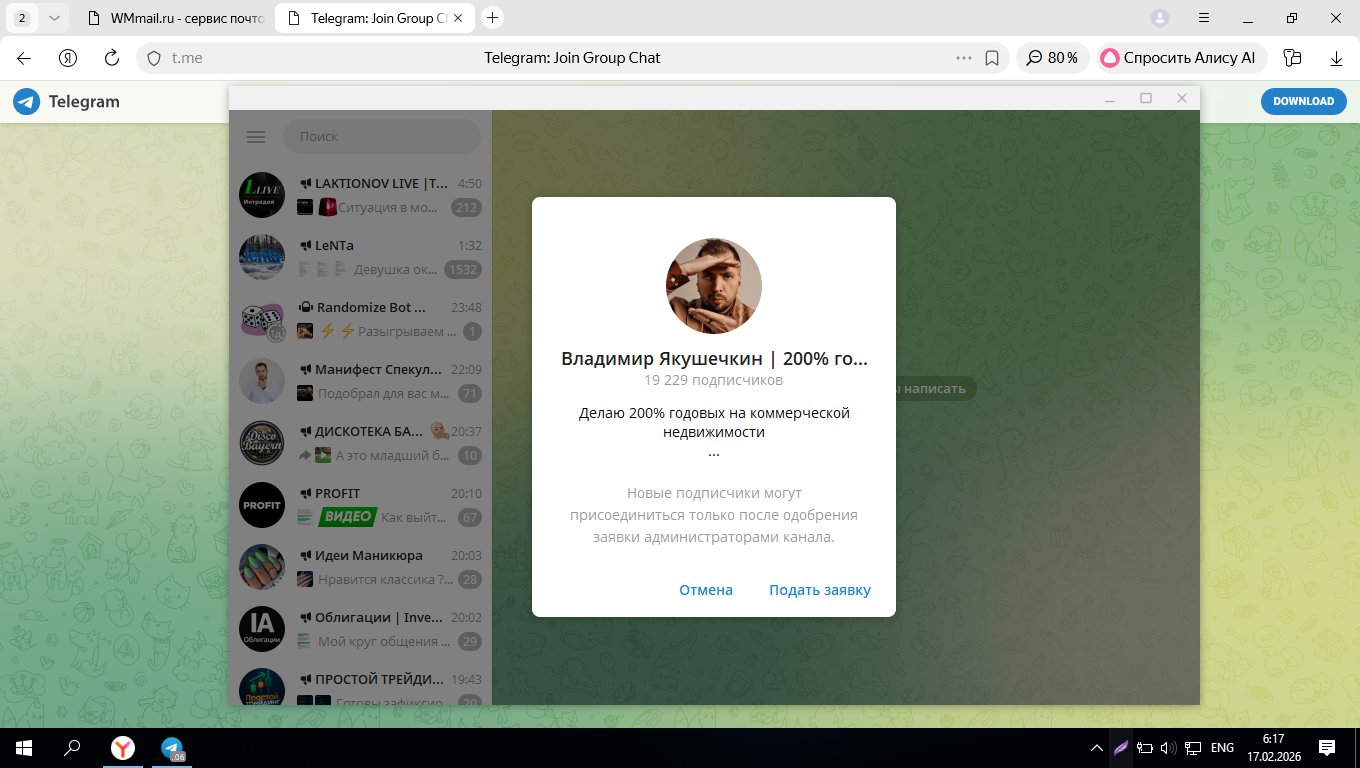Viewport: 1360px width, 768px height.
Task: Open a new browser tab
Action: click(x=492, y=17)
